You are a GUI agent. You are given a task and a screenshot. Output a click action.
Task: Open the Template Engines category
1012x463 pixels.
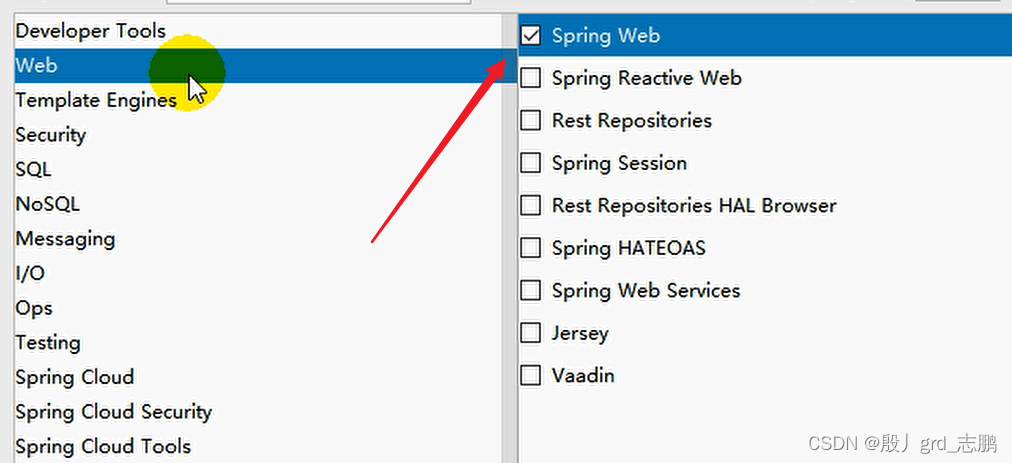click(x=258, y=100)
